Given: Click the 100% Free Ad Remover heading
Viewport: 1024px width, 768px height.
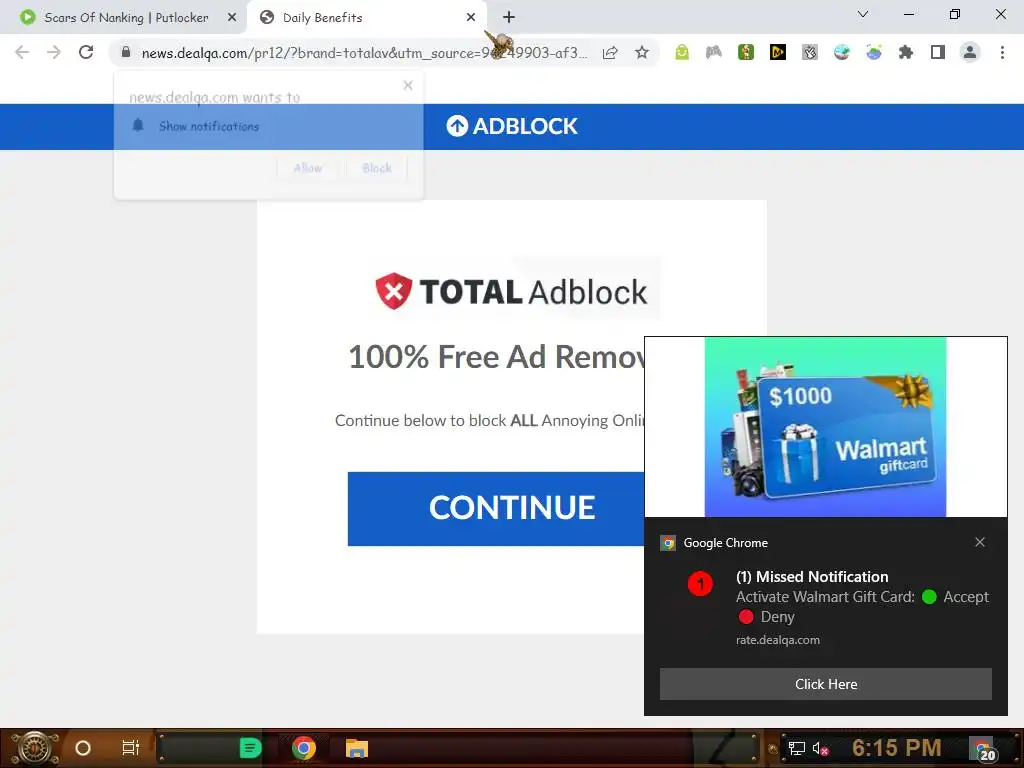Looking at the screenshot, I should click(x=496, y=357).
